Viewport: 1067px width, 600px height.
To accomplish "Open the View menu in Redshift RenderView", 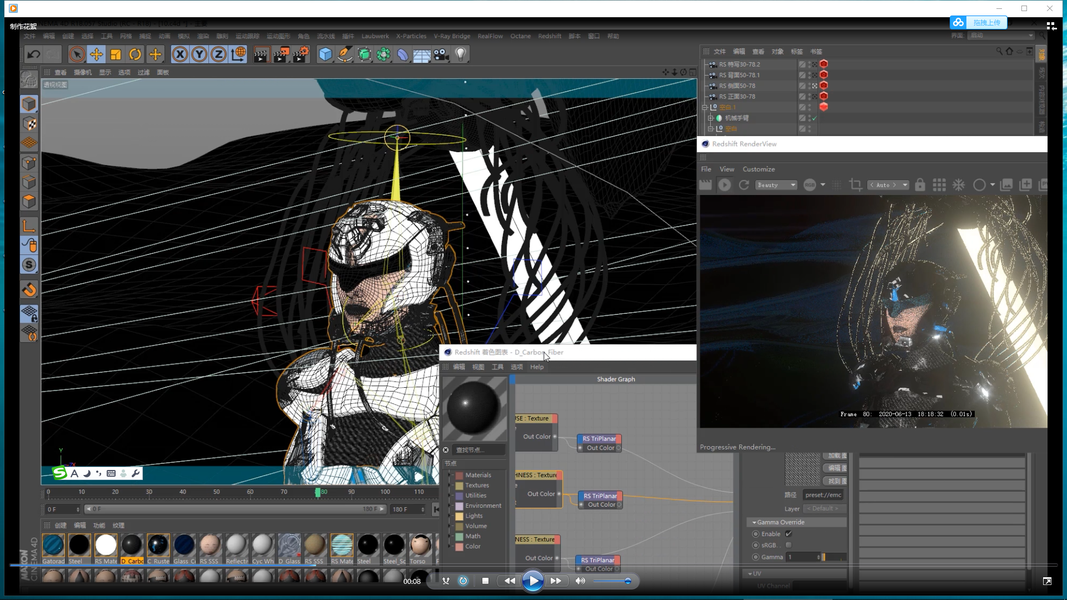I will (727, 169).
